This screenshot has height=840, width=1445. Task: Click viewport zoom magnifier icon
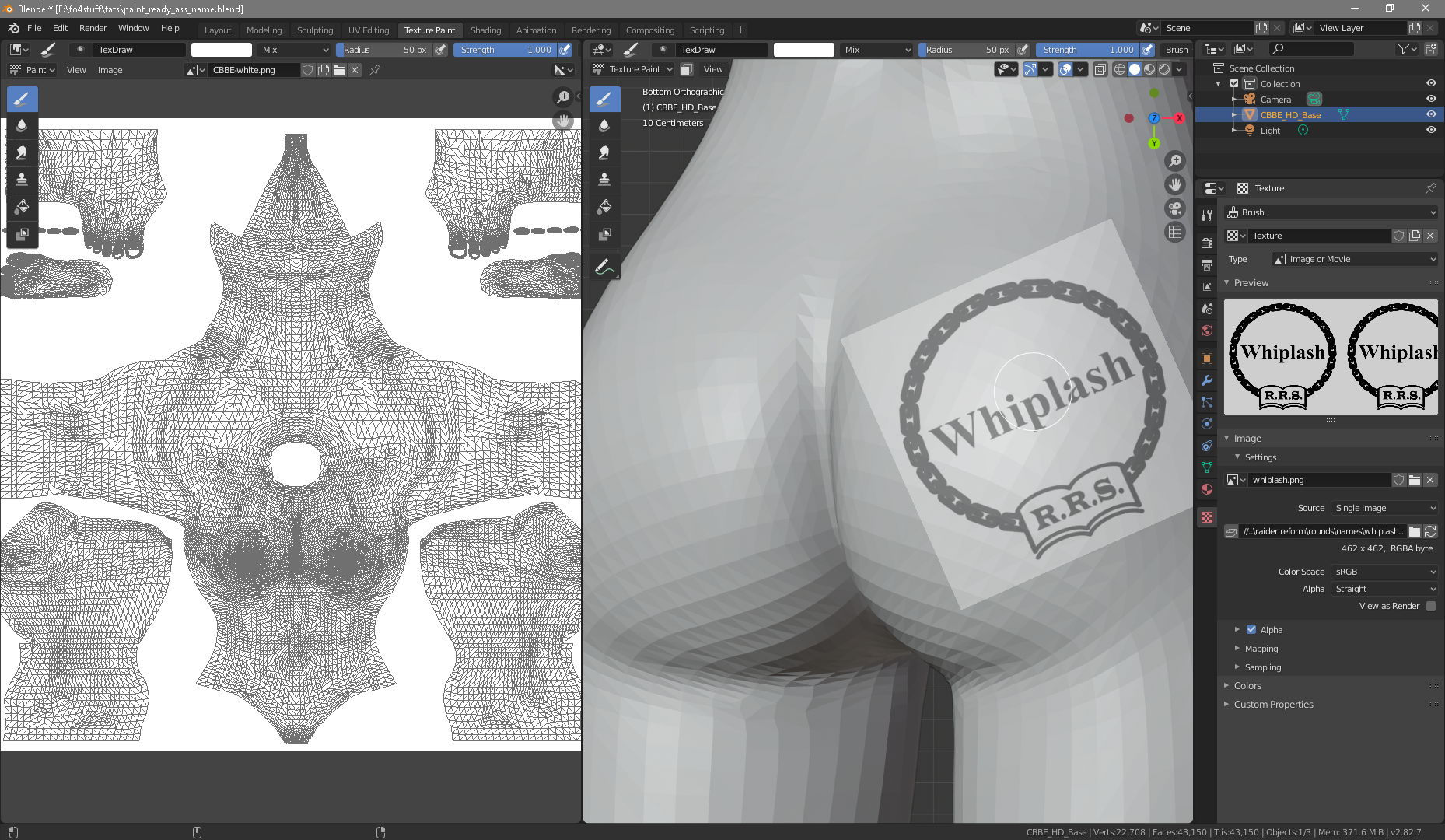(1175, 161)
